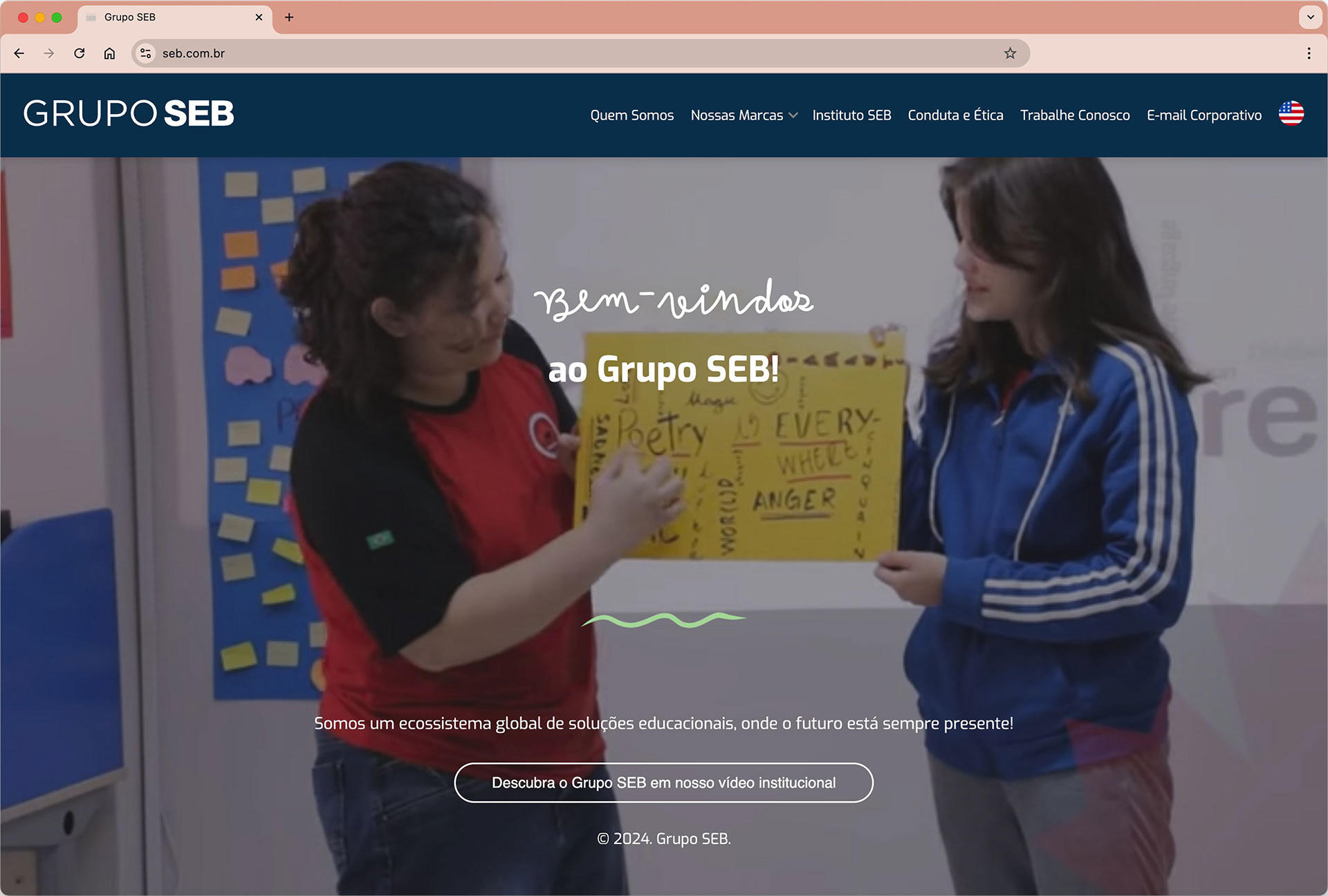Image resolution: width=1328 pixels, height=896 pixels.
Task: Click the browser forward arrow
Action: [49, 53]
